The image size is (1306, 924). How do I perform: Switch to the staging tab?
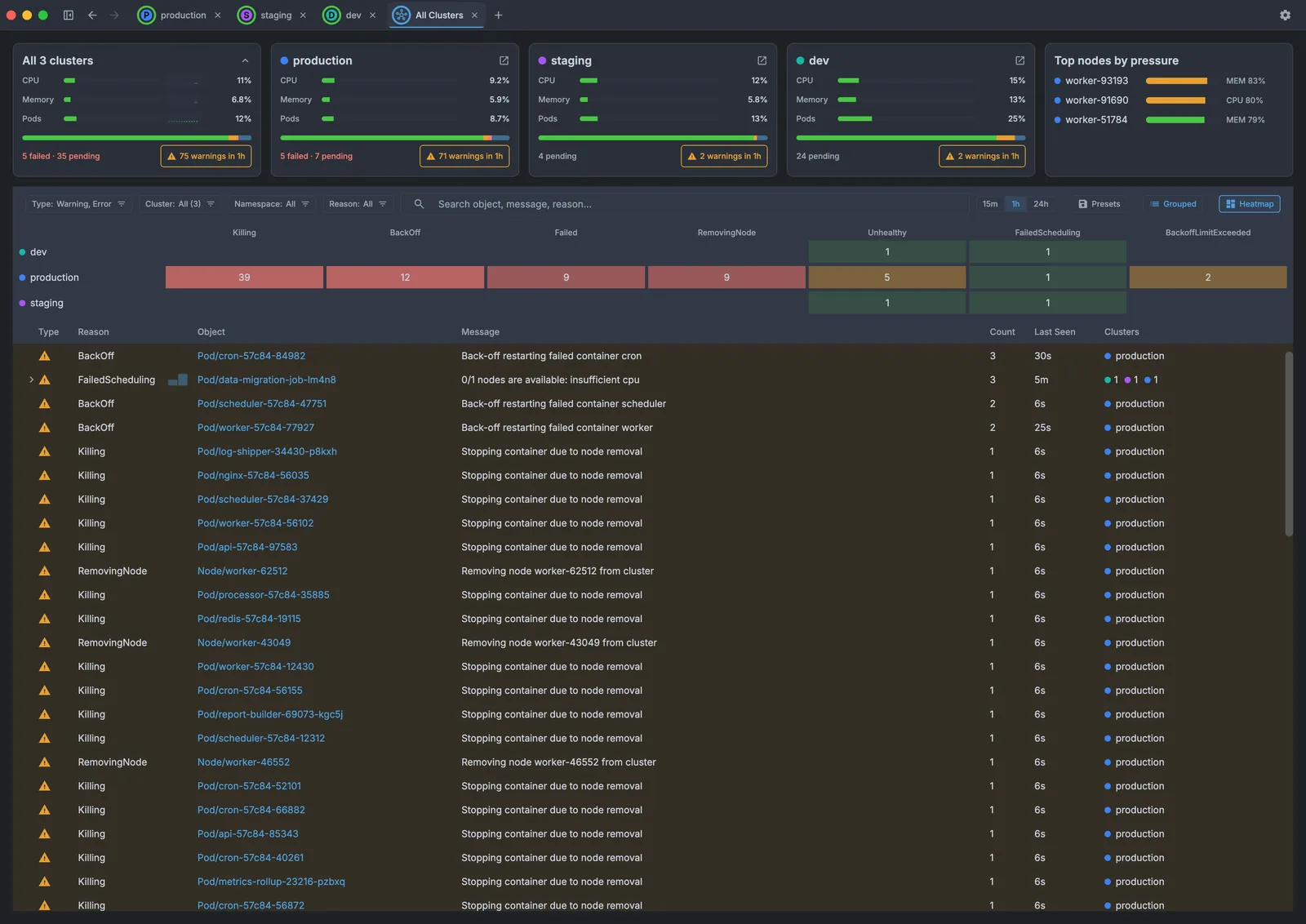pyautogui.click(x=272, y=15)
